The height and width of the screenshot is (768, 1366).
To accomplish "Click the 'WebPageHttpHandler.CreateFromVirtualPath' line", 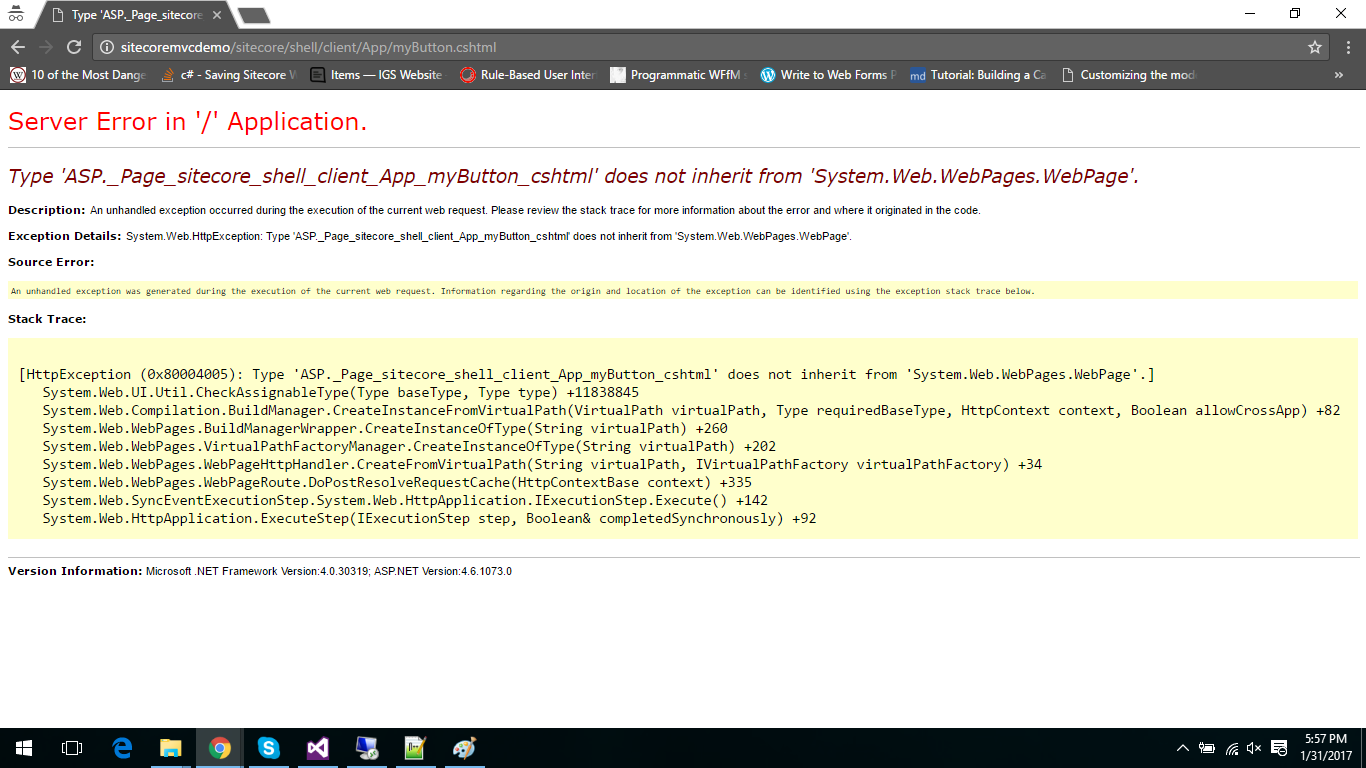I will pos(542,464).
